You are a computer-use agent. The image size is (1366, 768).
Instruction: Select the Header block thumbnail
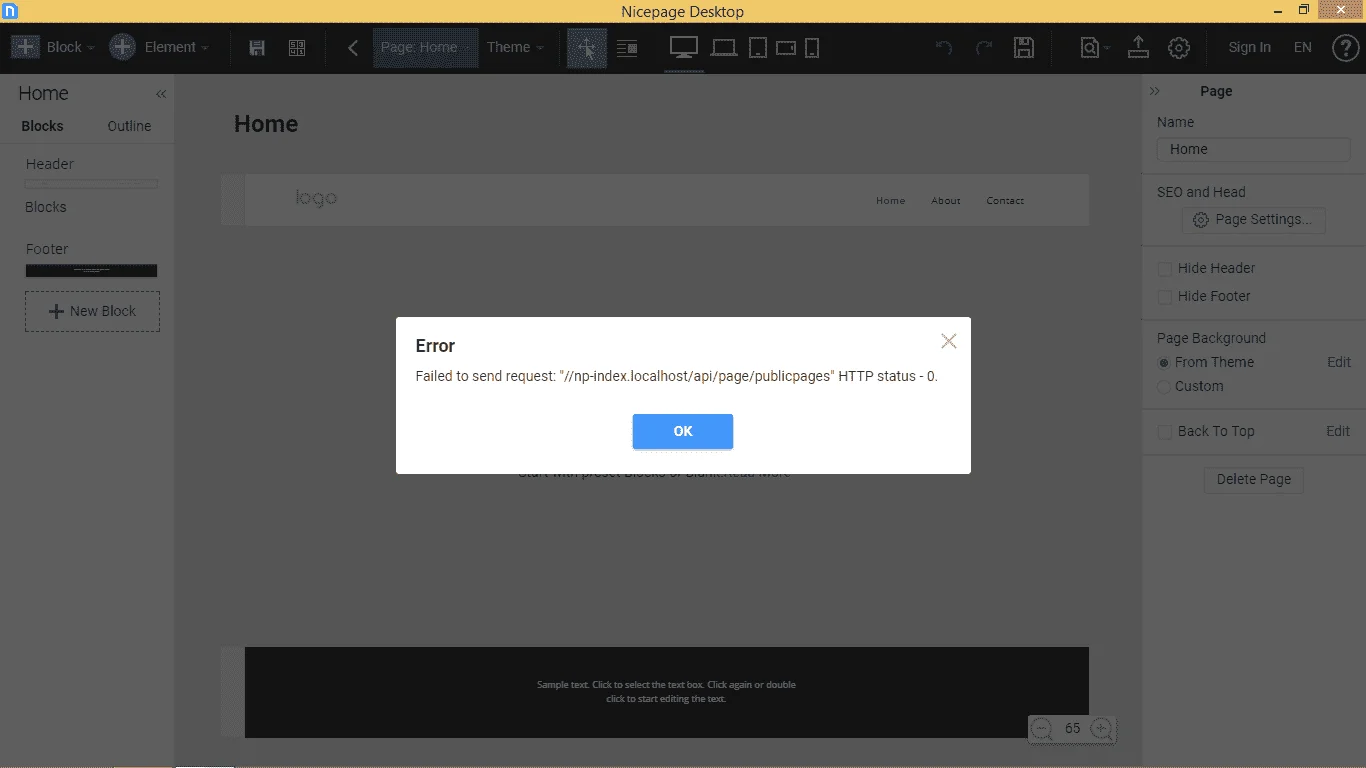coord(91,184)
